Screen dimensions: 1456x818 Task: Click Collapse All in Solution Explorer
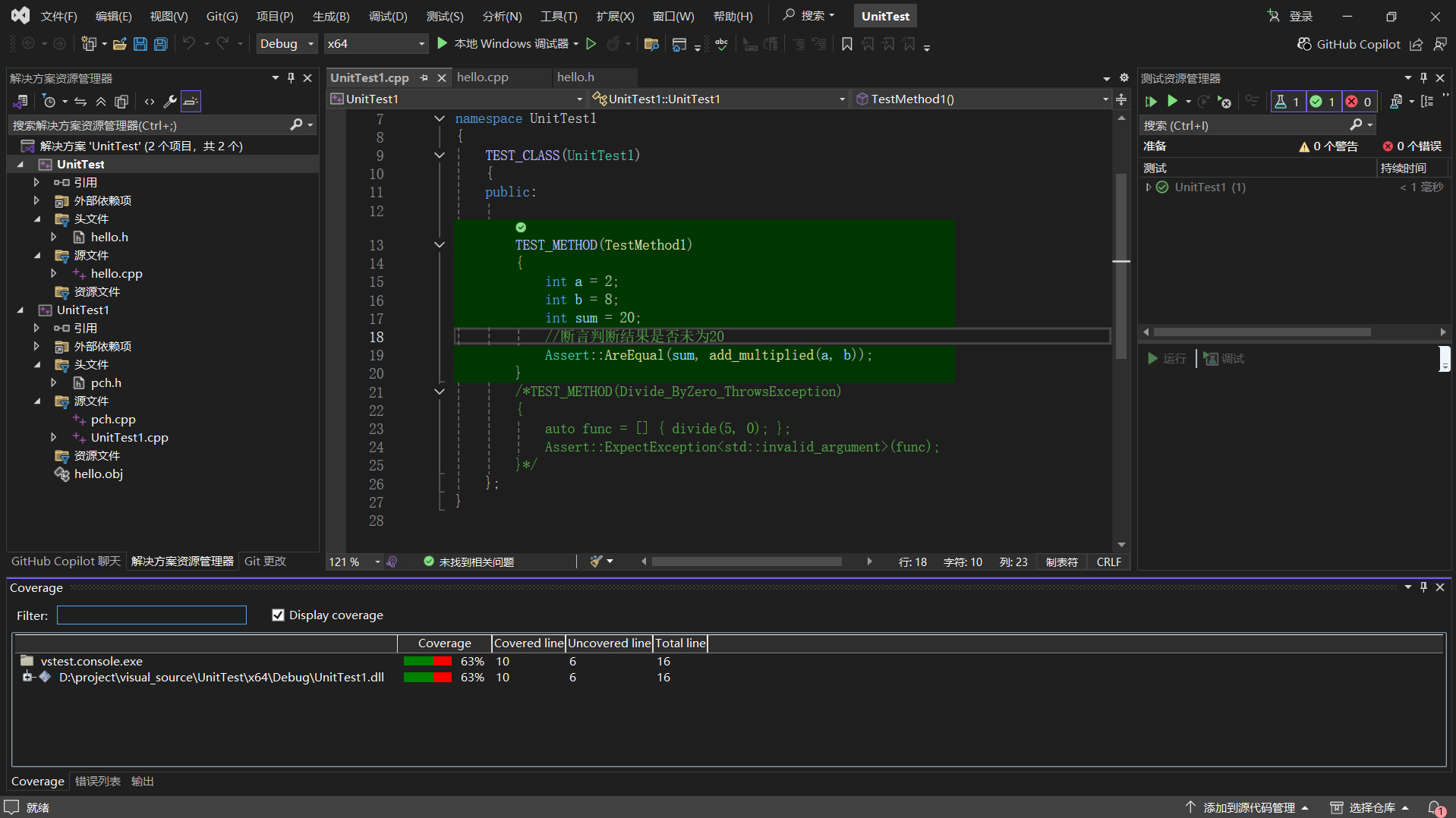click(101, 101)
